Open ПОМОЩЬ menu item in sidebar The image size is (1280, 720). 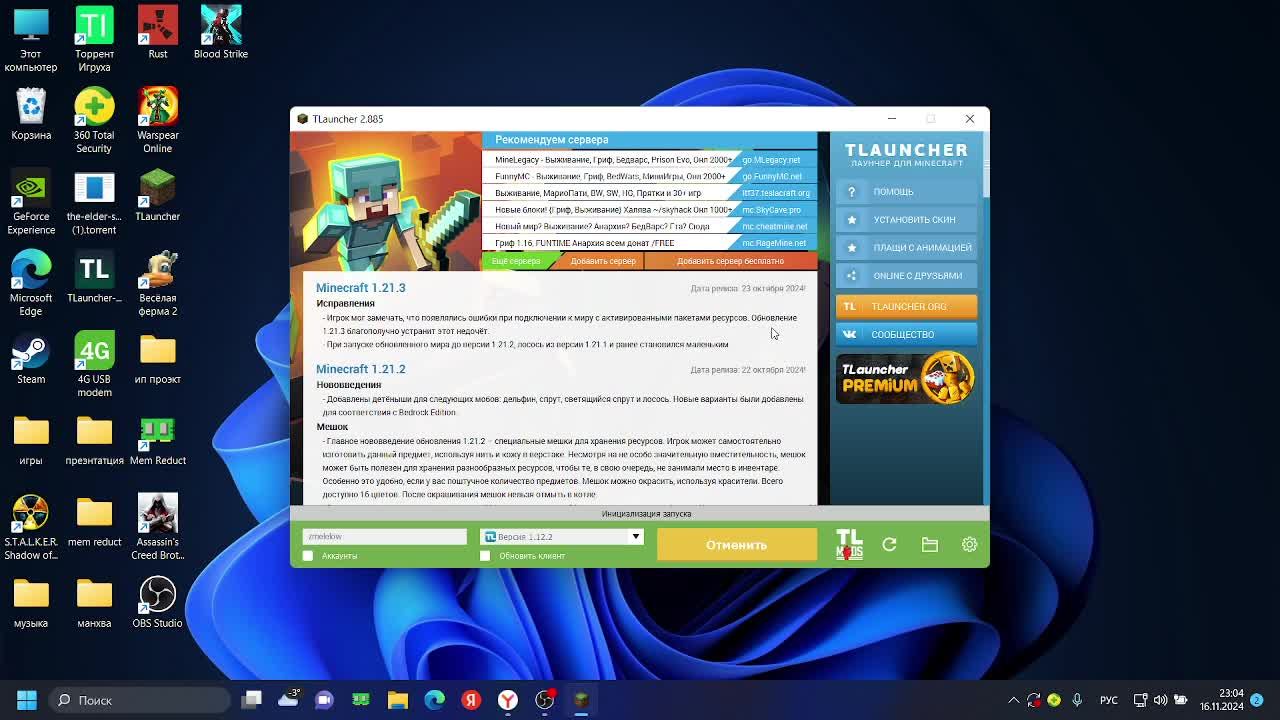click(x=906, y=192)
